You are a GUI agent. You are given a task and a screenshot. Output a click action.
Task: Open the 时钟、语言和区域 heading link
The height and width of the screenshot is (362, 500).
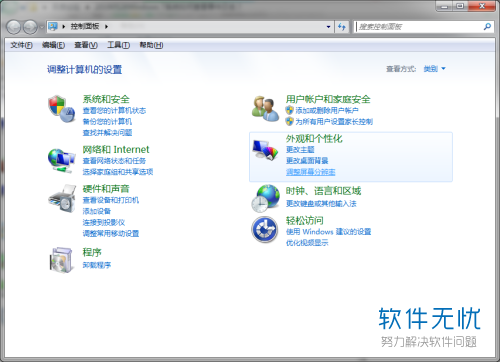[323, 191]
